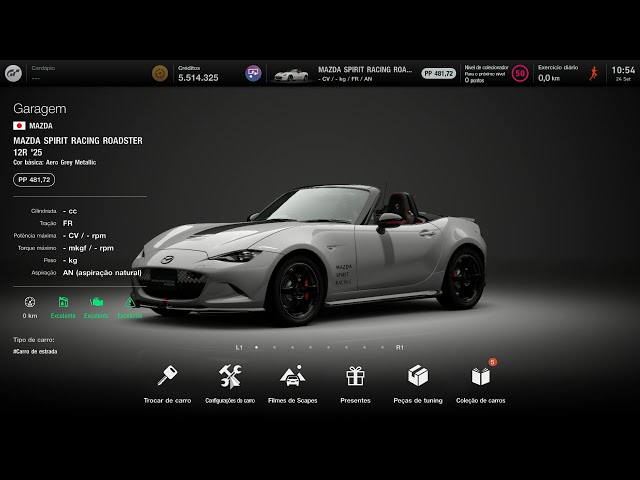The height and width of the screenshot is (480, 640).
Task: Click the Nível de colecionador label
Action: coord(487,67)
